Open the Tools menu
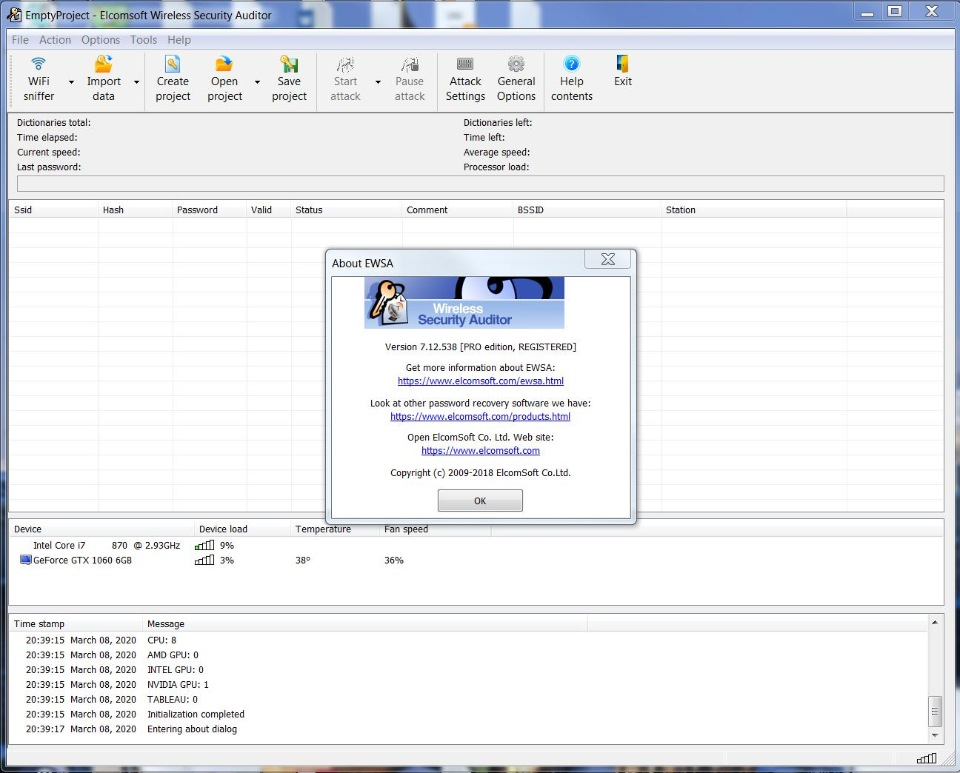960x773 pixels. click(143, 40)
